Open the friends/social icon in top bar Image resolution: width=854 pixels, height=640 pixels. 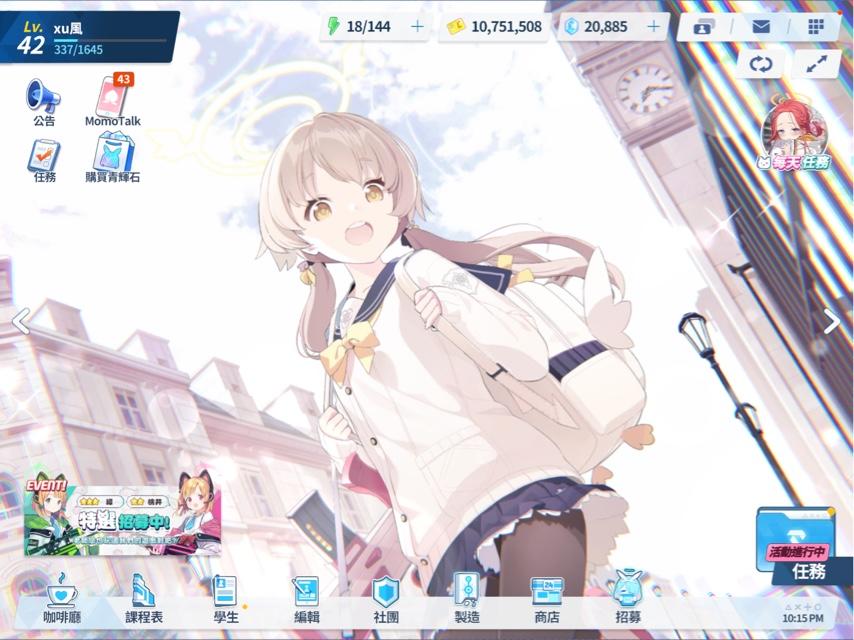click(704, 26)
